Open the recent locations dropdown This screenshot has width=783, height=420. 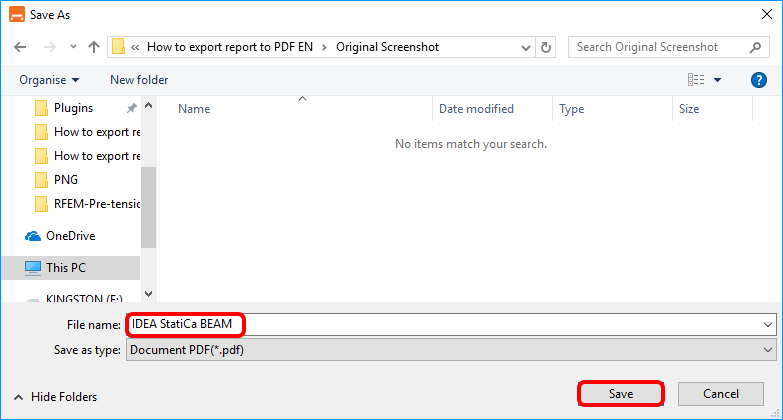(71, 47)
